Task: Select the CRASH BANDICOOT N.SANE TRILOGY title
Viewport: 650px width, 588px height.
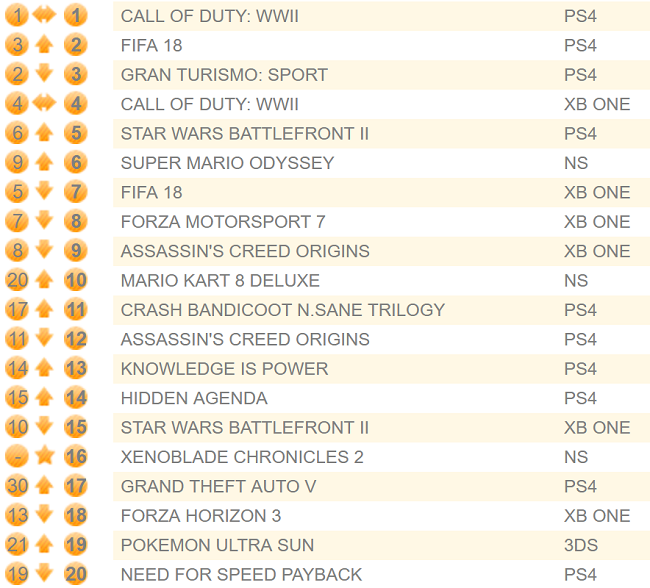Action: tap(283, 310)
